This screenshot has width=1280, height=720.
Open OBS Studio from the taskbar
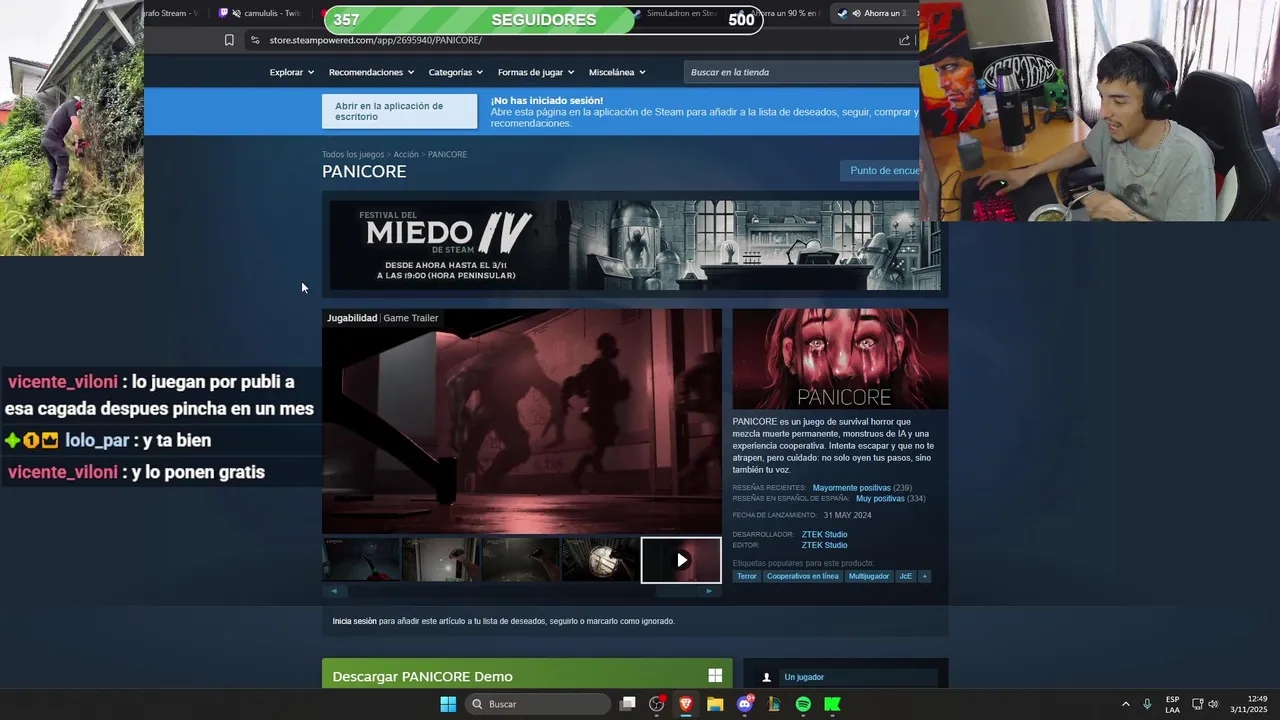click(657, 704)
